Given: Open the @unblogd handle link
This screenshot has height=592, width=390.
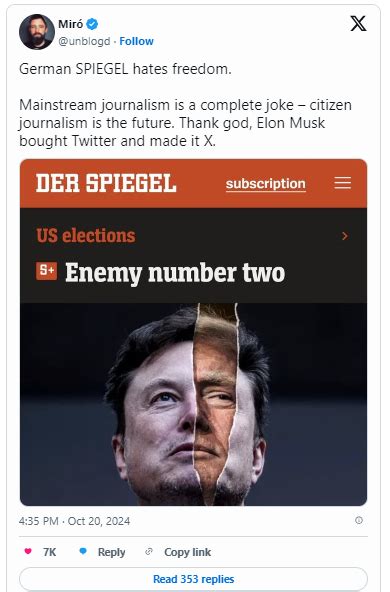Looking at the screenshot, I should 84,41.
